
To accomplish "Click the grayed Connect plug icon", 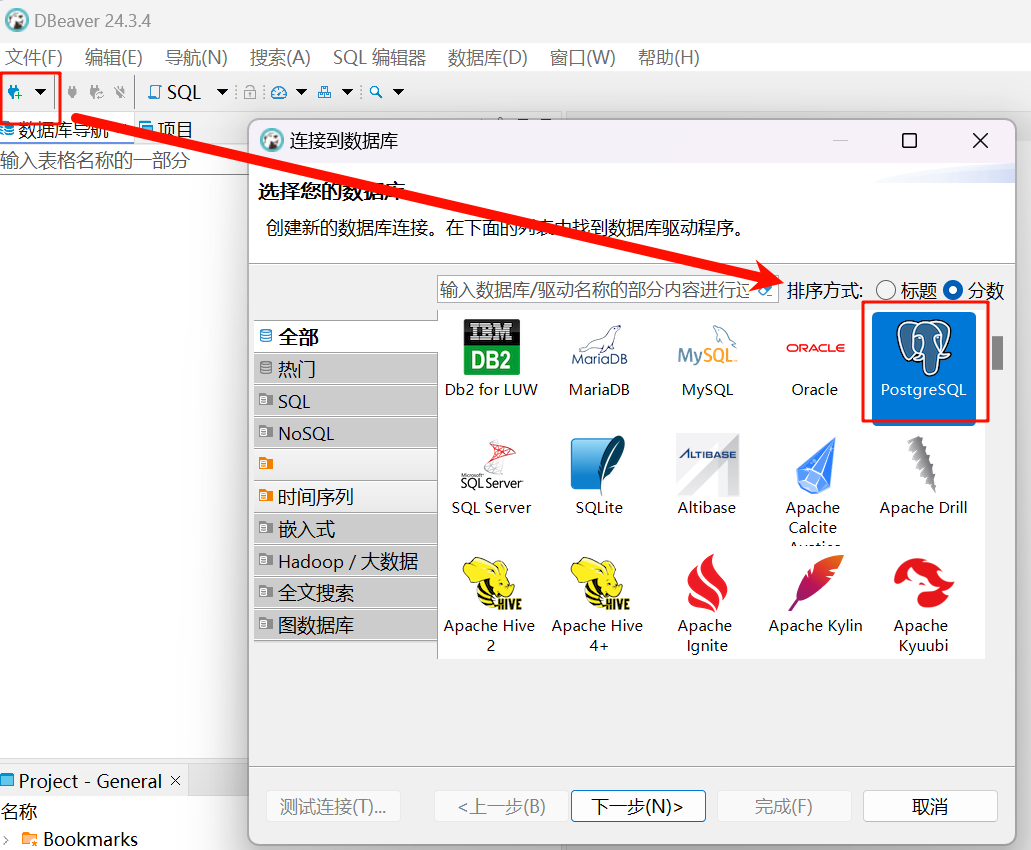I will coord(72,92).
